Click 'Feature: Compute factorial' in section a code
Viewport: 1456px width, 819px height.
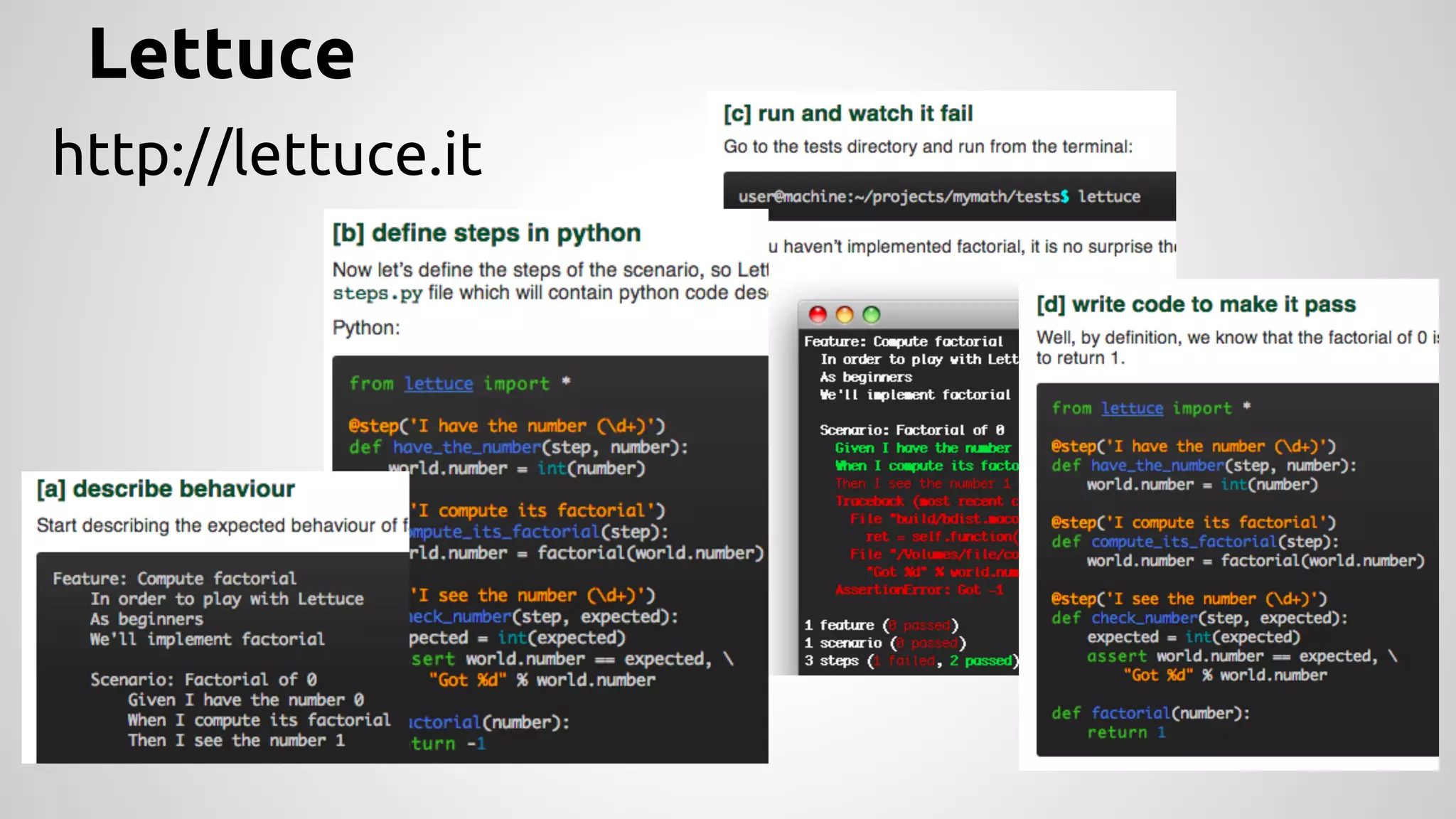(174, 579)
